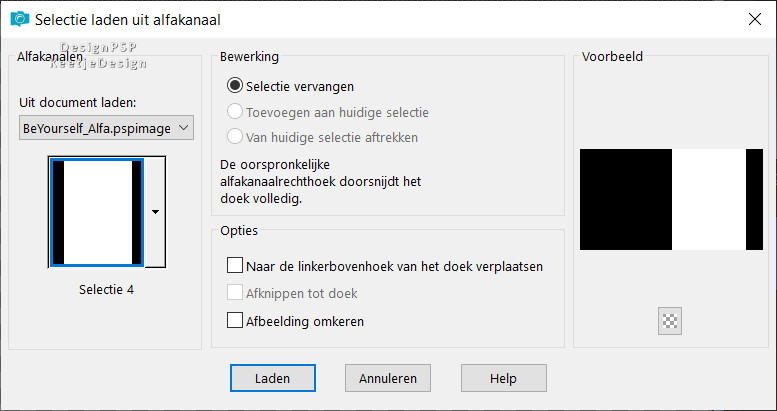Click the Voorbeeld preview image
This screenshot has height=411, width=777.
pos(671,199)
